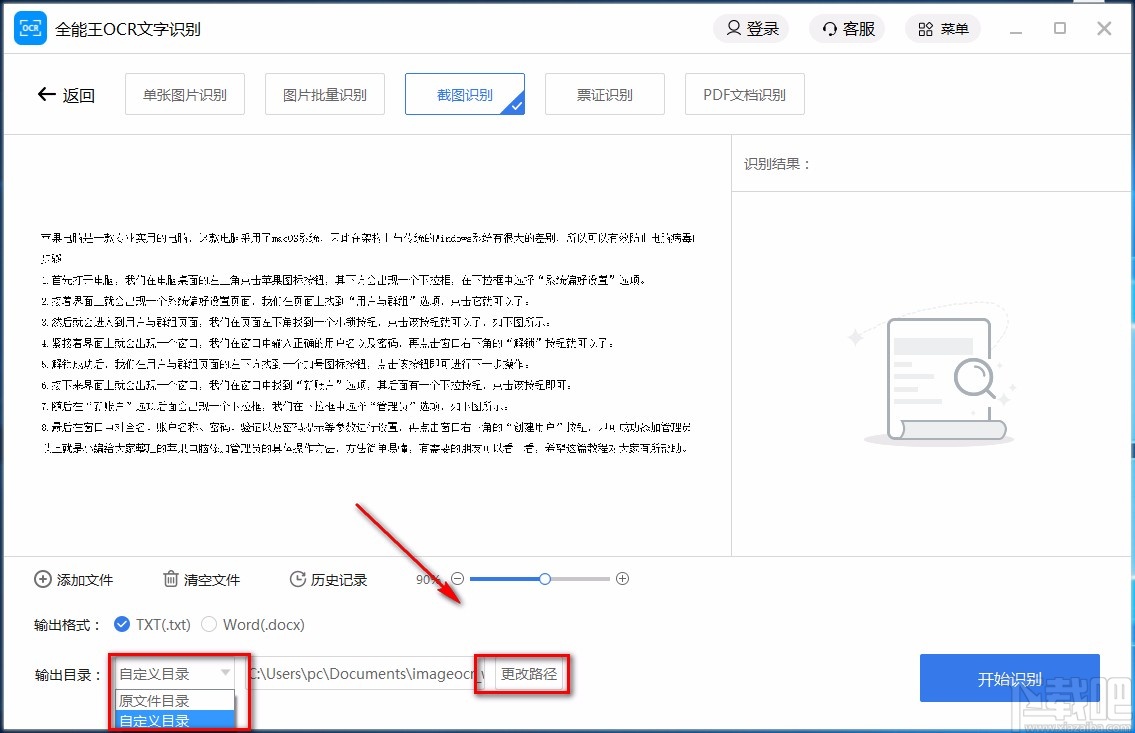Viewport: 1135px width, 733px height.
Task: Click the back arrow next to 返回
Action: pos(46,94)
